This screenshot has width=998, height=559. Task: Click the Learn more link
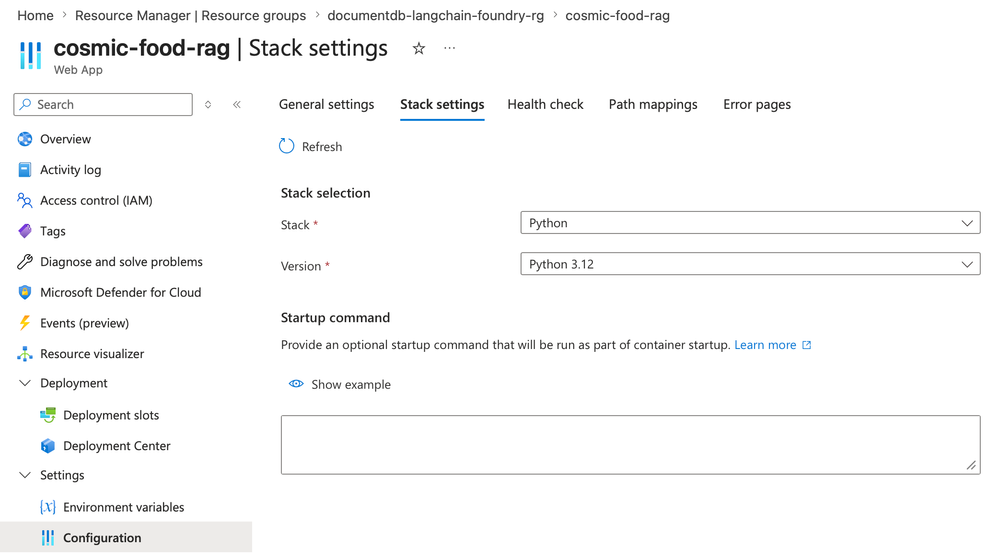point(765,345)
